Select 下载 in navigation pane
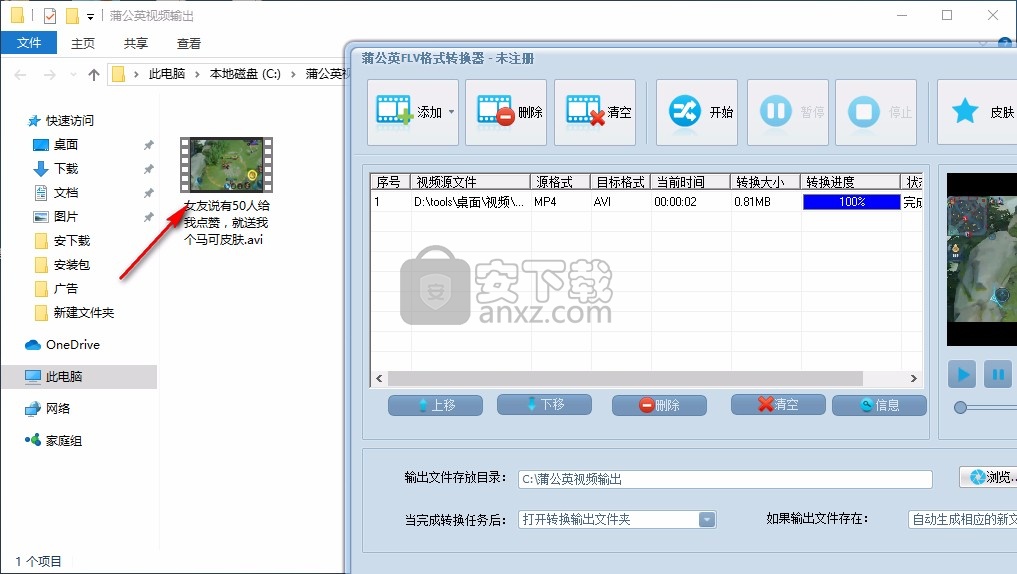 click(66, 169)
